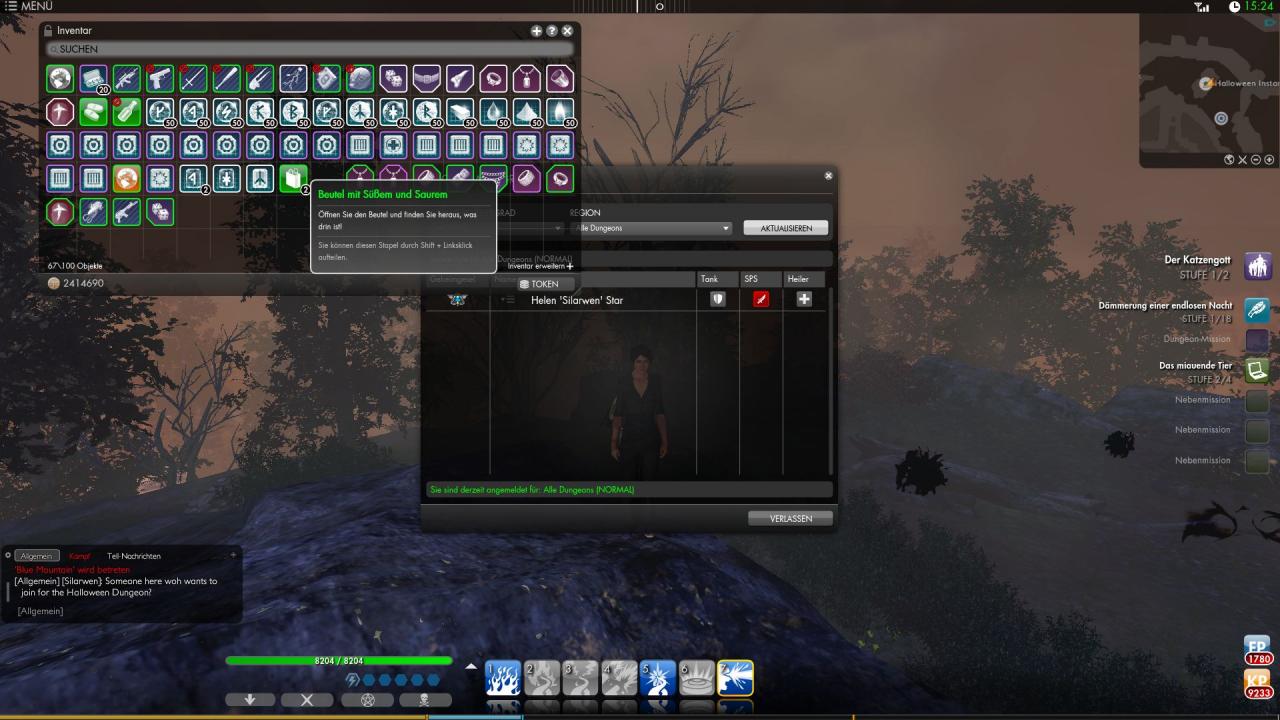Zoom out the minimap
Screen dimensions: 1280x720
(1256, 159)
